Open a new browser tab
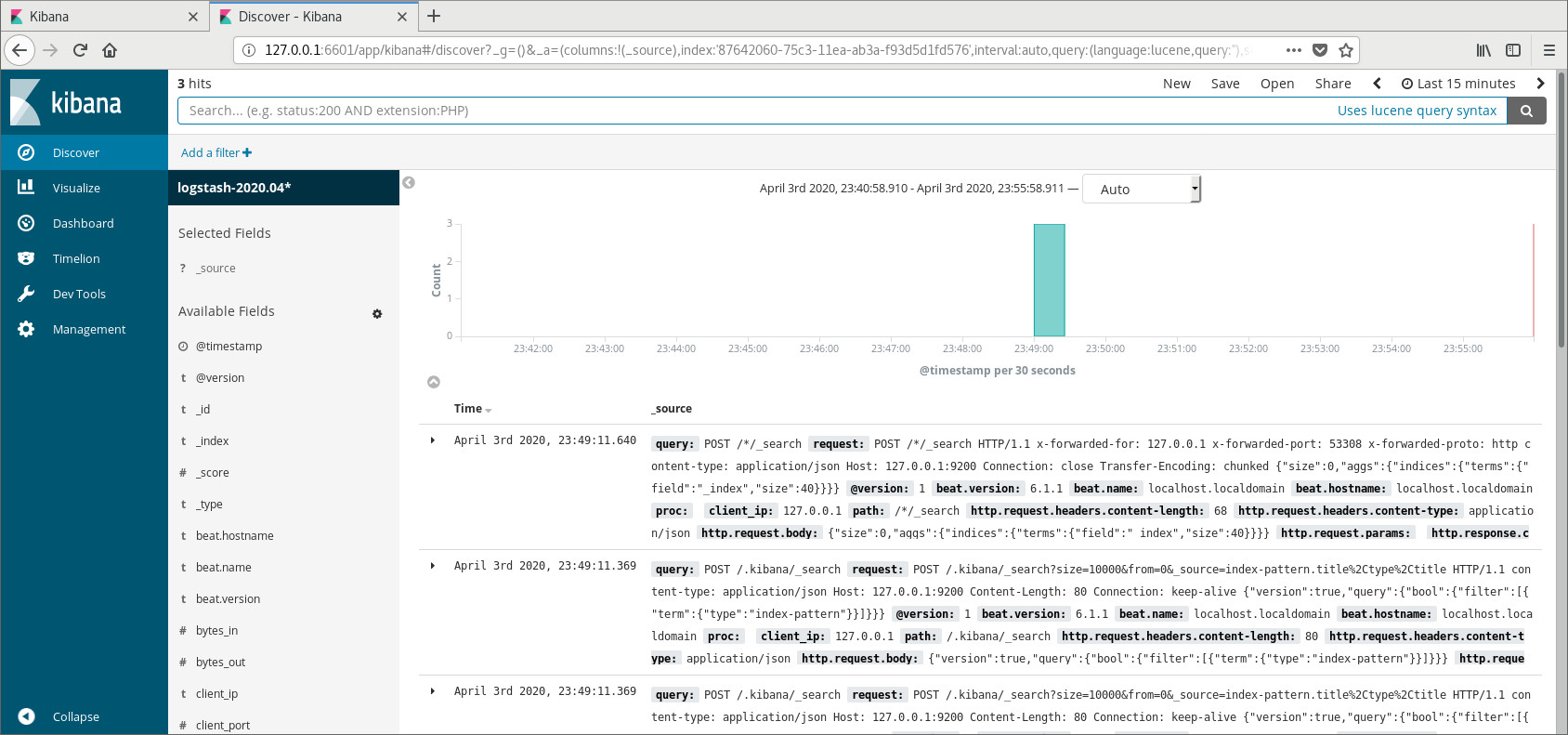Screen dimensions: 1568x735 tap(434, 16)
